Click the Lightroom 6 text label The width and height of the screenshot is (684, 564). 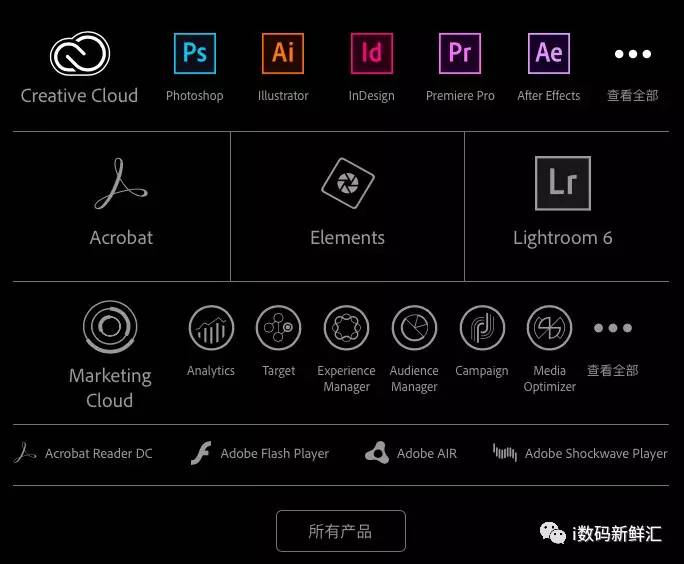click(x=563, y=238)
